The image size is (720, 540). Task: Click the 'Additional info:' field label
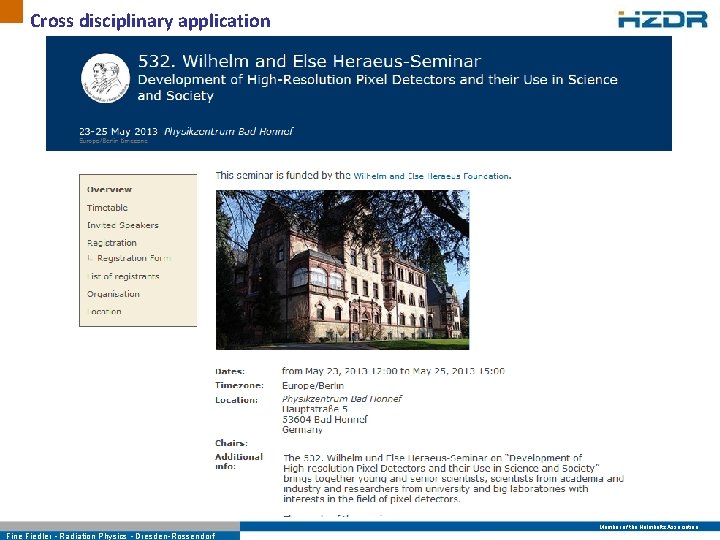click(x=239, y=461)
